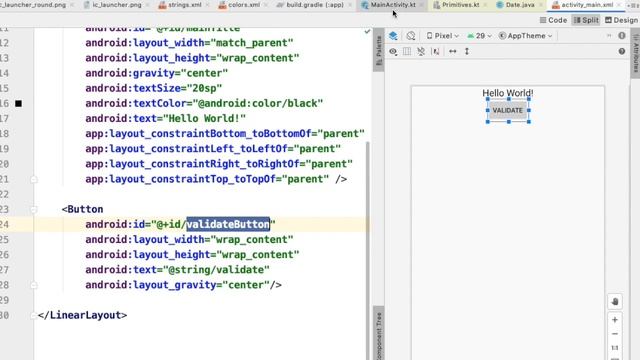Click the pan hand tool icon
The width and height of the screenshot is (640, 360).
(x=615, y=302)
